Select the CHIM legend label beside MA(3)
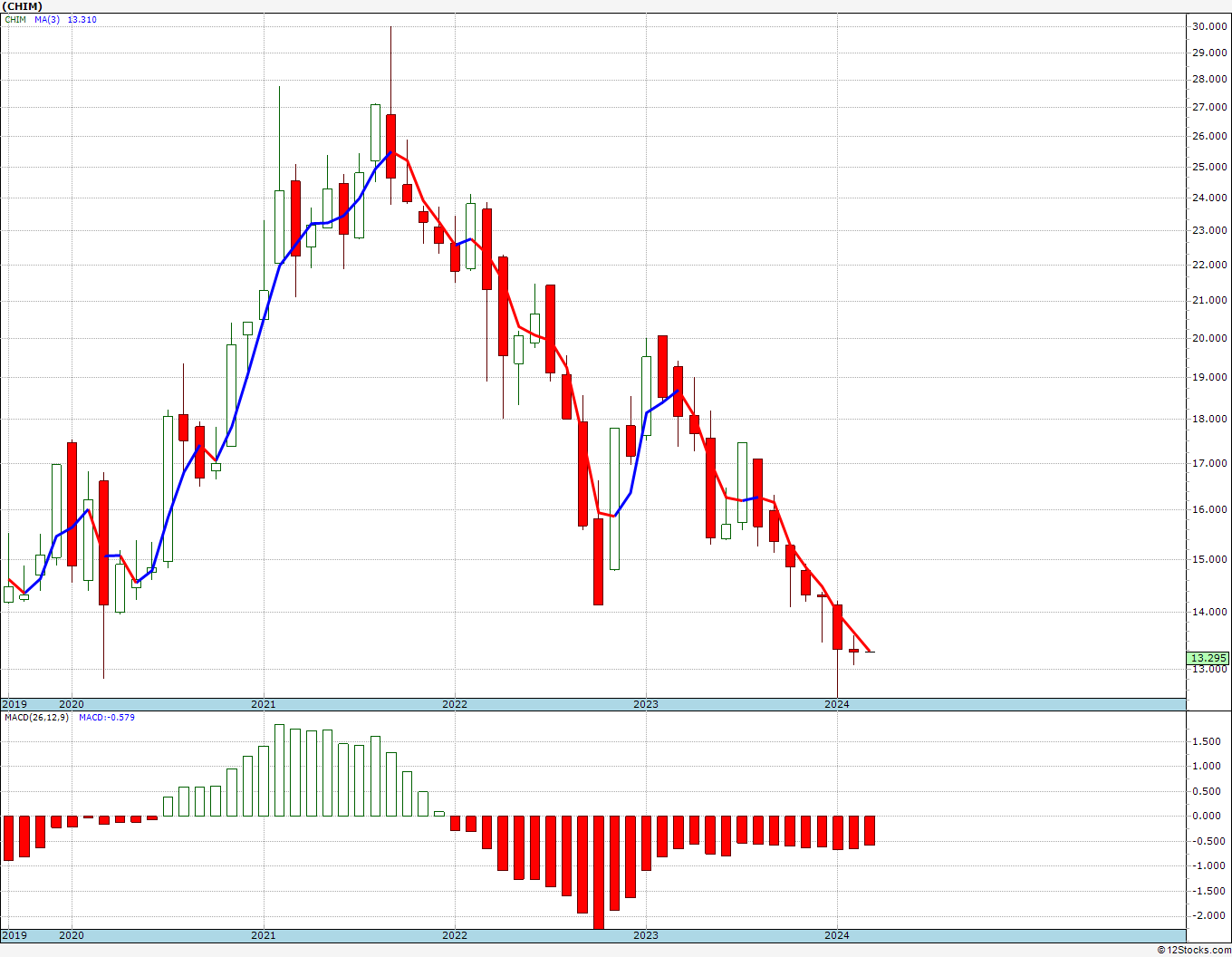Screen dimensions: 1232x957 click(15, 20)
